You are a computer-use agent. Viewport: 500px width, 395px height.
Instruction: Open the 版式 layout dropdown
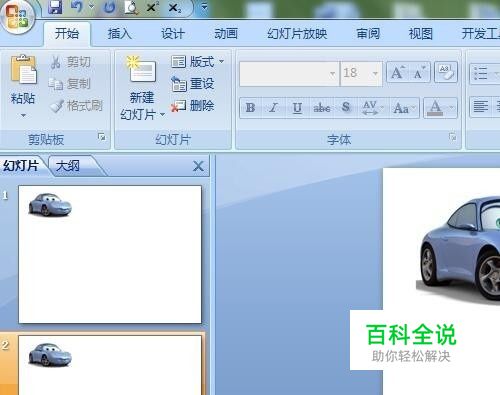click(x=197, y=62)
